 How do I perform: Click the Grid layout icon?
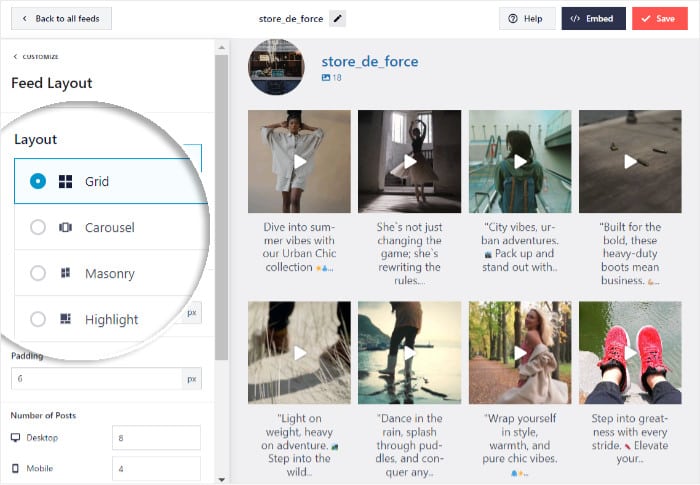point(66,181)
